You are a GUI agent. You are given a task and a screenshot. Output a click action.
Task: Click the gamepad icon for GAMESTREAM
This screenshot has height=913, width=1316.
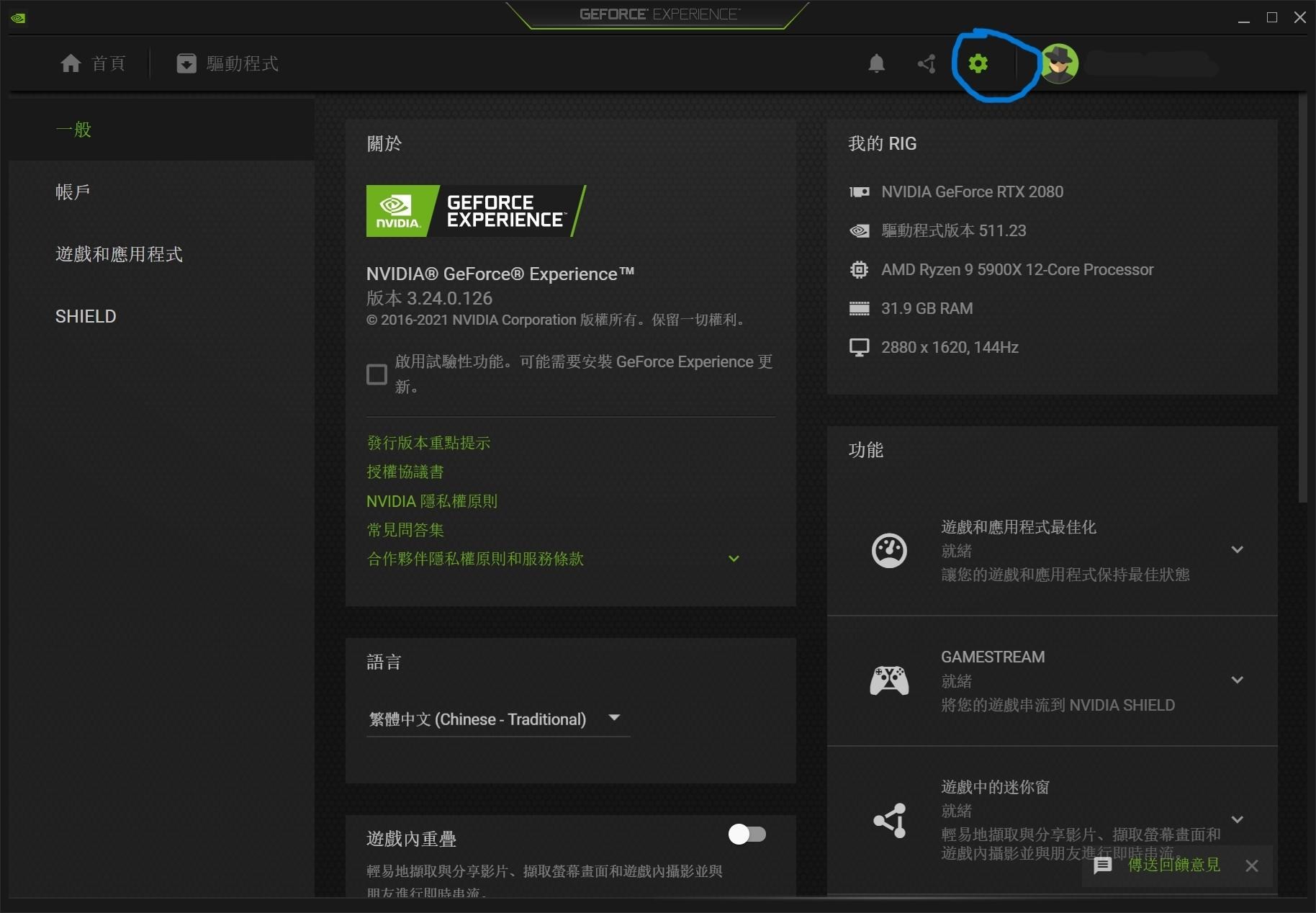pyautogui.click(x=889, y=680)
